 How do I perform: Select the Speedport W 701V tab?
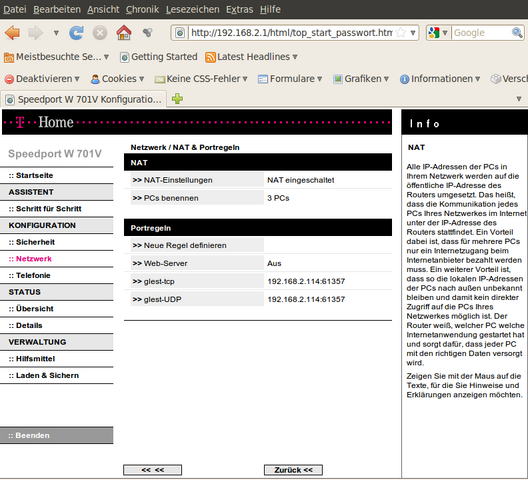pos(84,99)
